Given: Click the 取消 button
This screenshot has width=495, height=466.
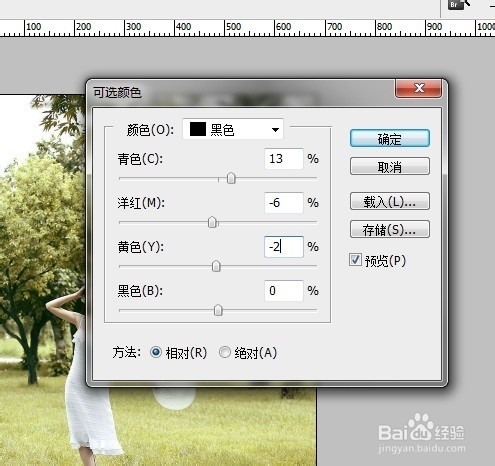Looking at the screenshot, I should pos(390,166).
